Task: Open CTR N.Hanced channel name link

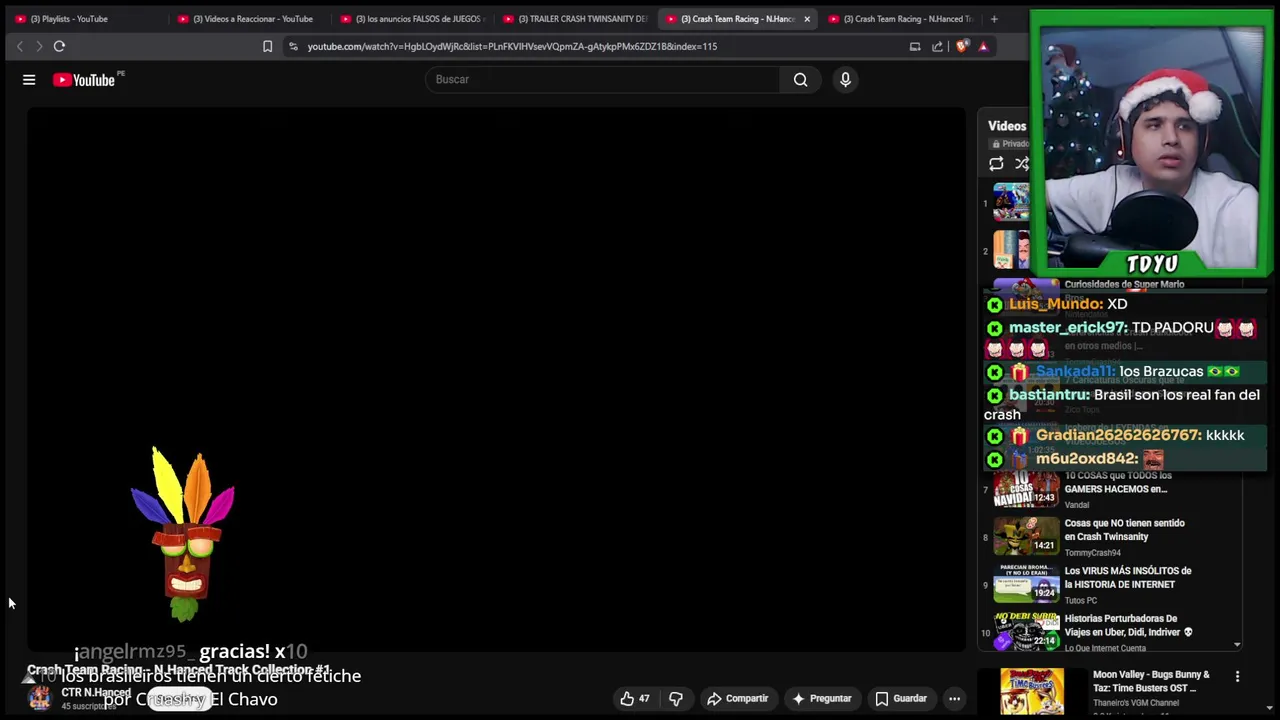Action: (x=96, y=693)
